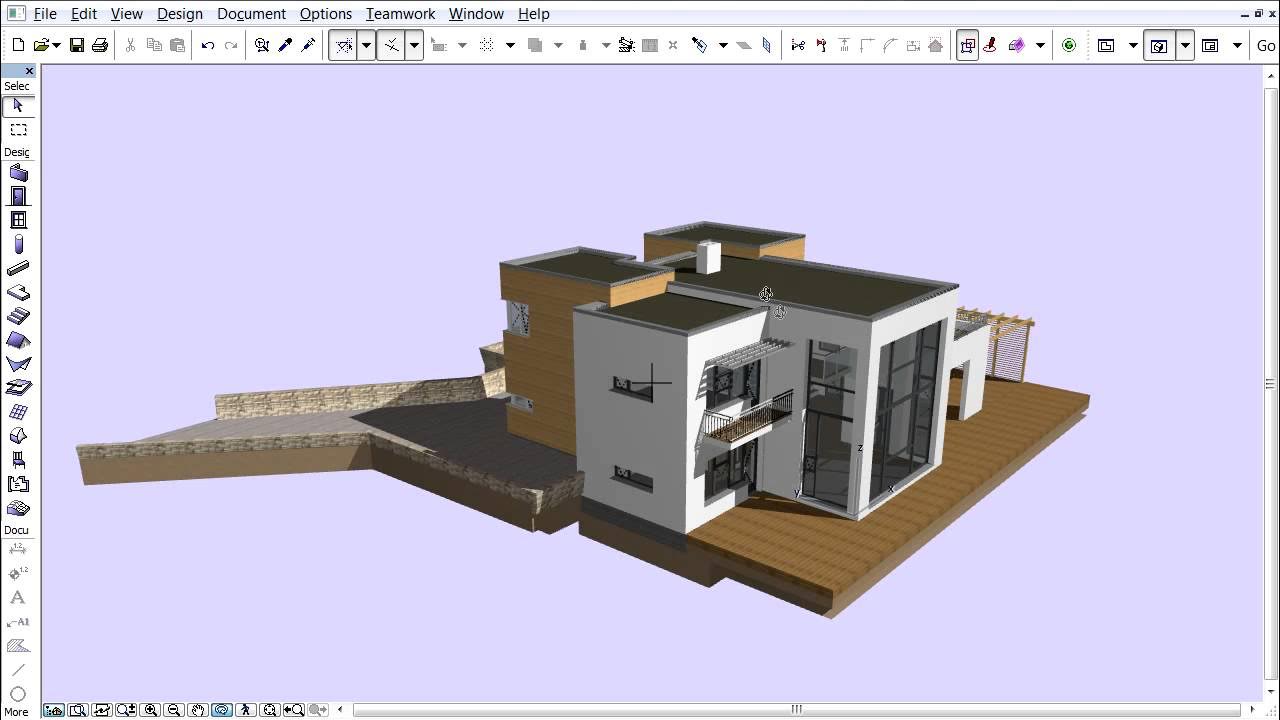
Task: Zoom in with plus magnifier
Action: pyautogui.click(x=151, y=710)
